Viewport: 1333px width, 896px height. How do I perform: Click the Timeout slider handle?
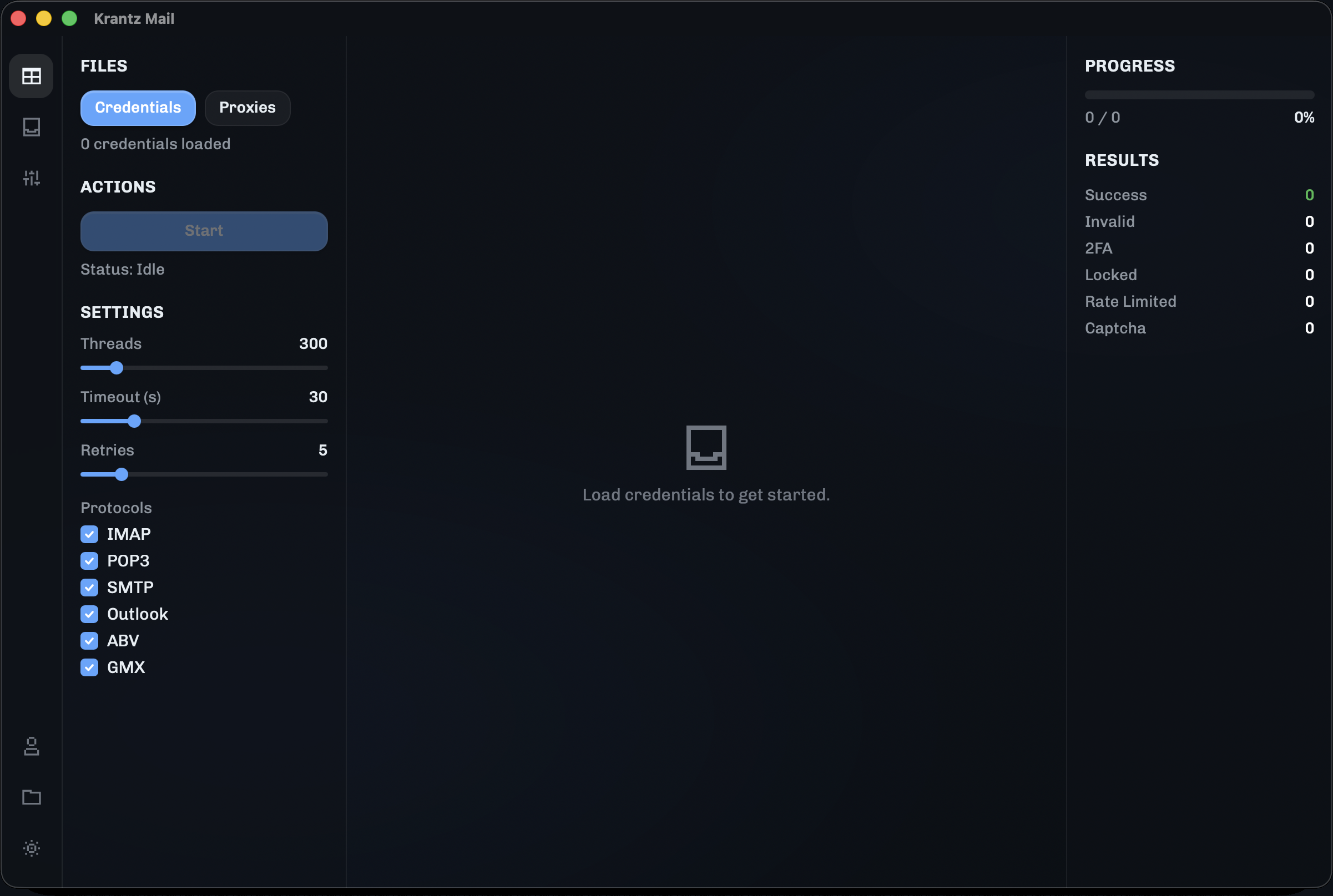tap(134, 421)
